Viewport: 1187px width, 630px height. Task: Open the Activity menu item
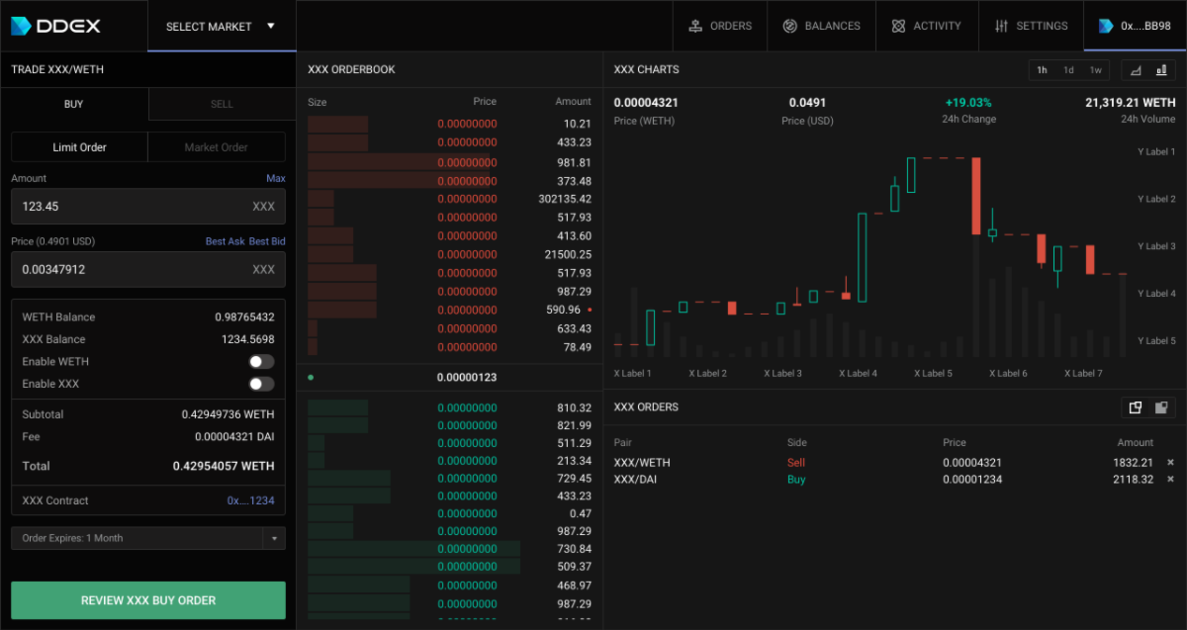[x=927, y=26]
